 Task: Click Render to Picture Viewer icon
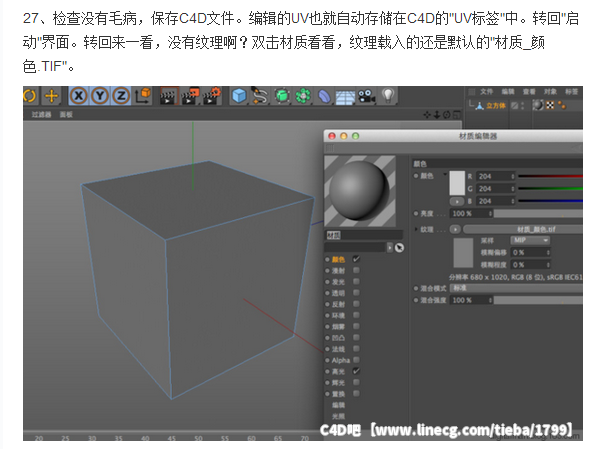click(x=190, y=96)
